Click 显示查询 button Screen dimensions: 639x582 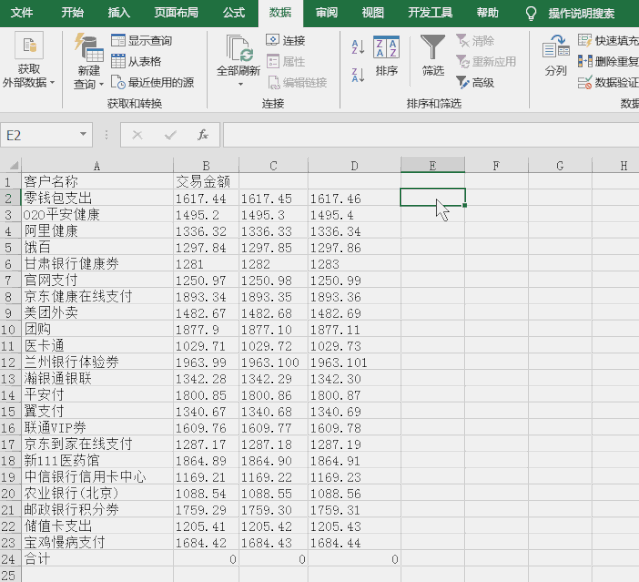coord(142,40)
